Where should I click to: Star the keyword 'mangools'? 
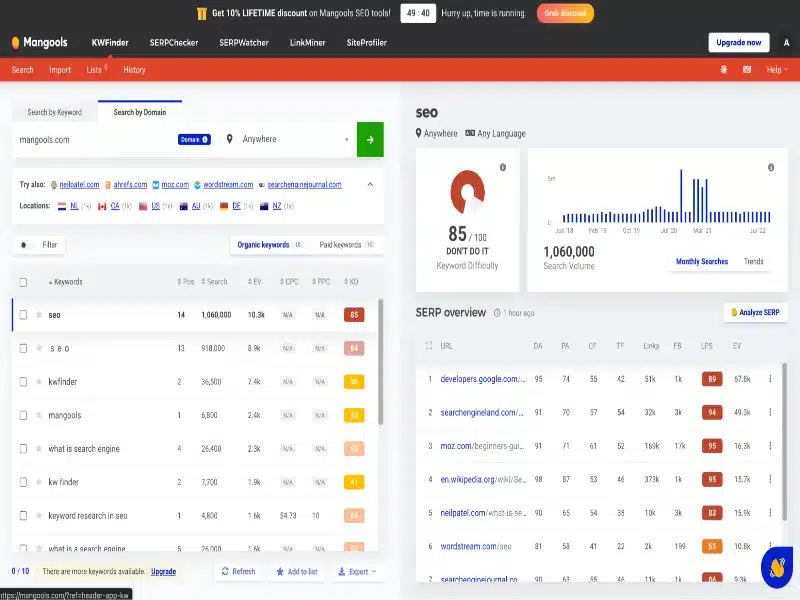(39, 415)
